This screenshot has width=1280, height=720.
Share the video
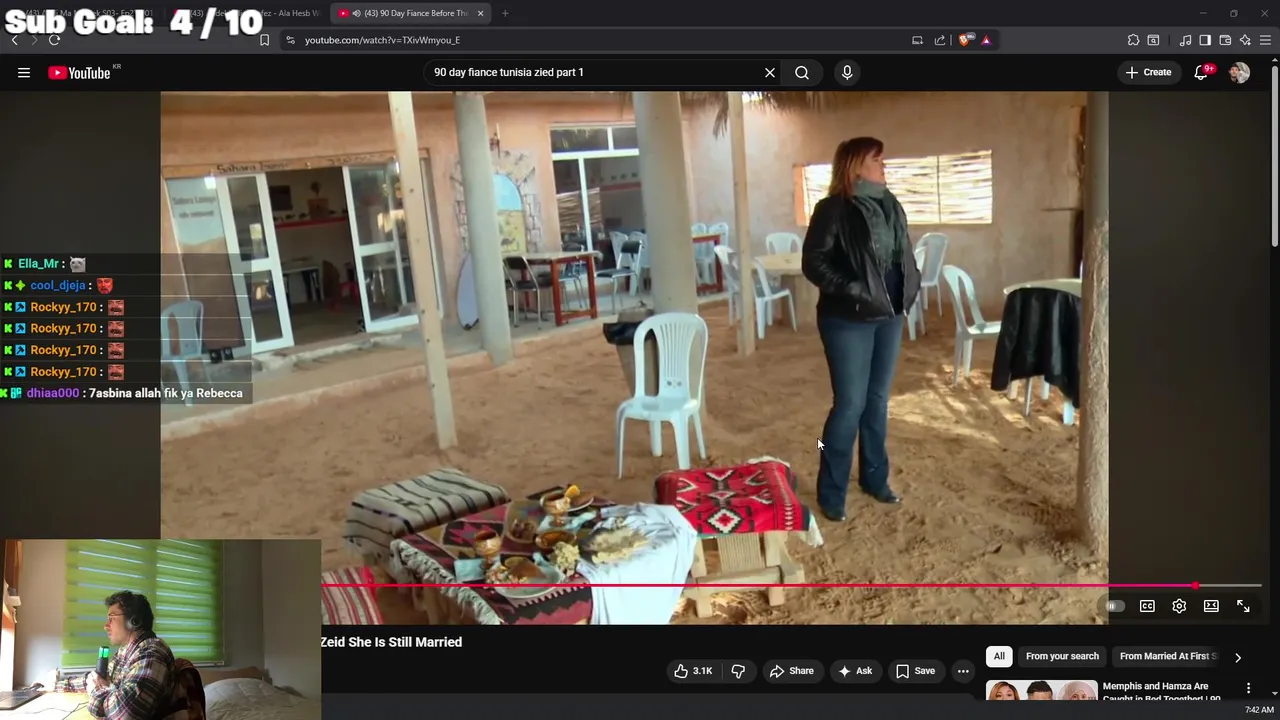coord(791,671)
